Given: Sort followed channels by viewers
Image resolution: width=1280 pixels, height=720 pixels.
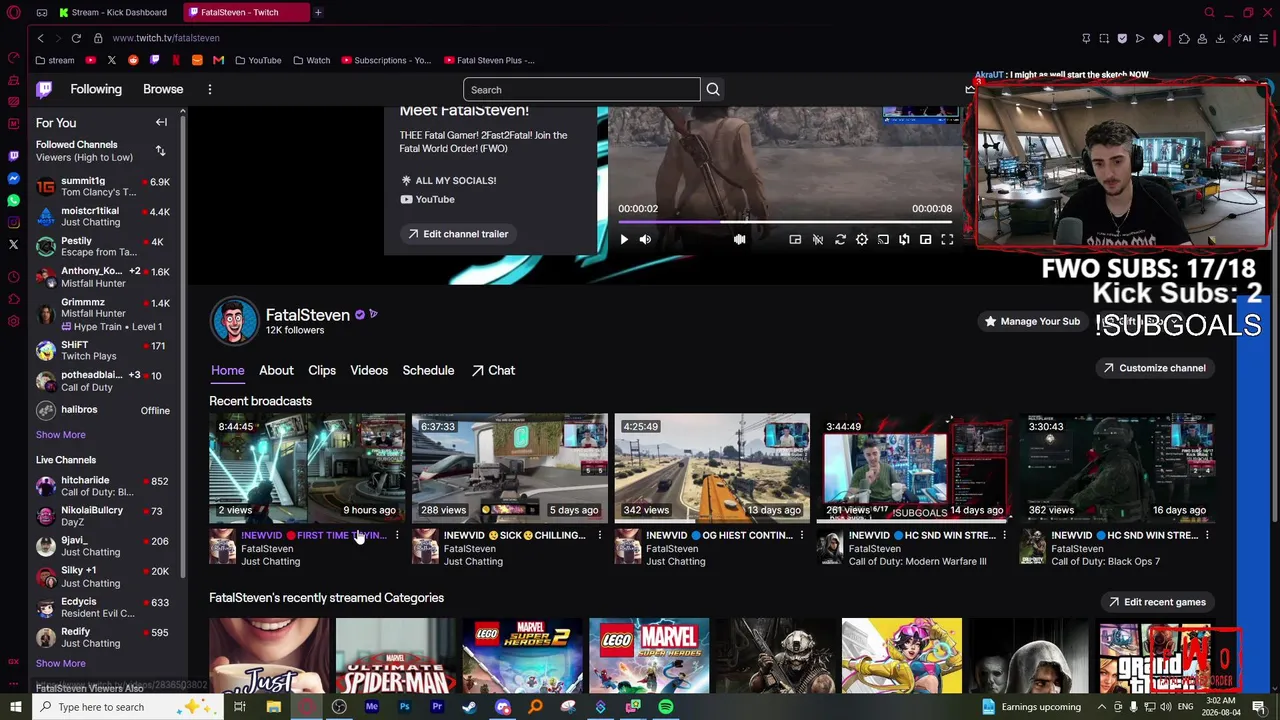Looking at the screenshot, I should [x=160, y=151].
